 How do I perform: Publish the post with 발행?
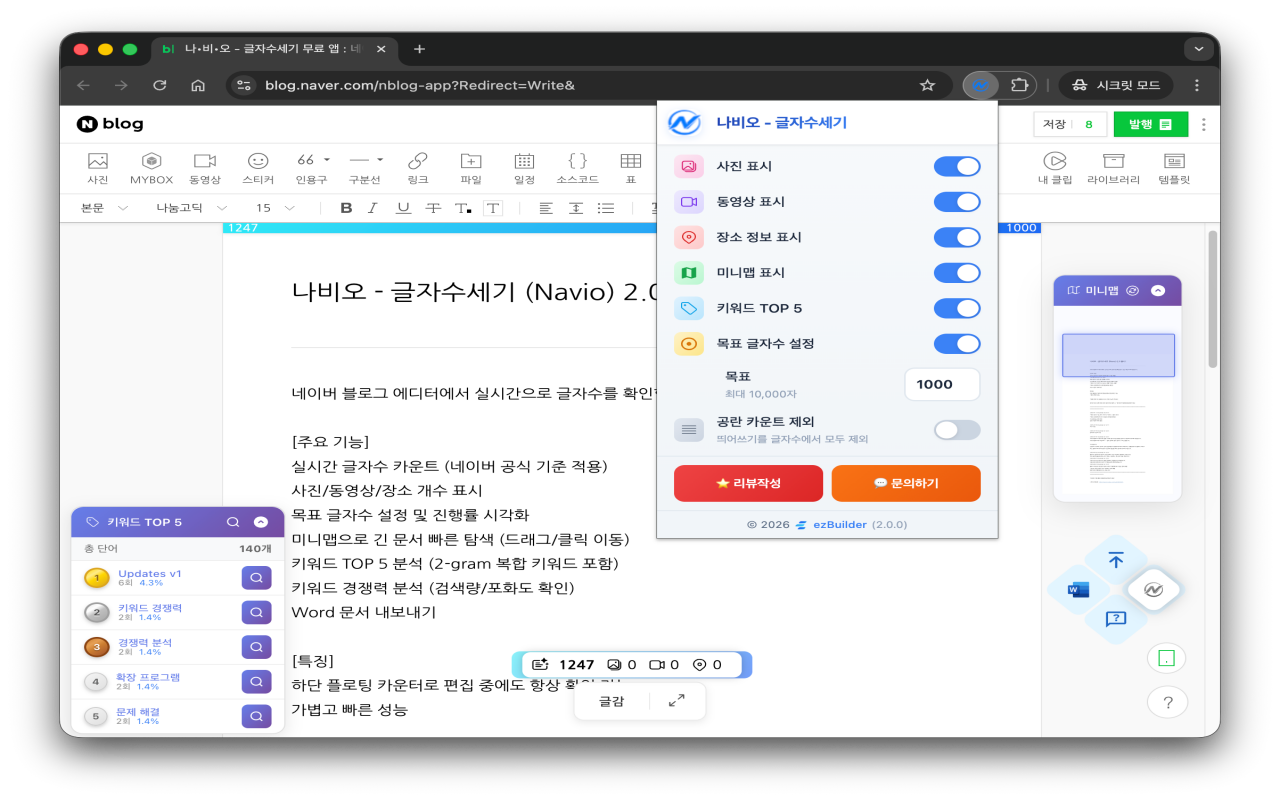pyautogui.click(x=1151, y=124)
